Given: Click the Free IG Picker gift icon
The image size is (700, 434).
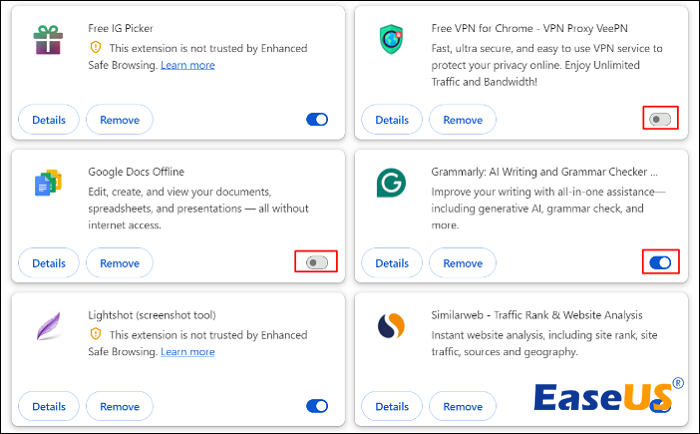Looking at the screenshot, I should coord(47,40).
